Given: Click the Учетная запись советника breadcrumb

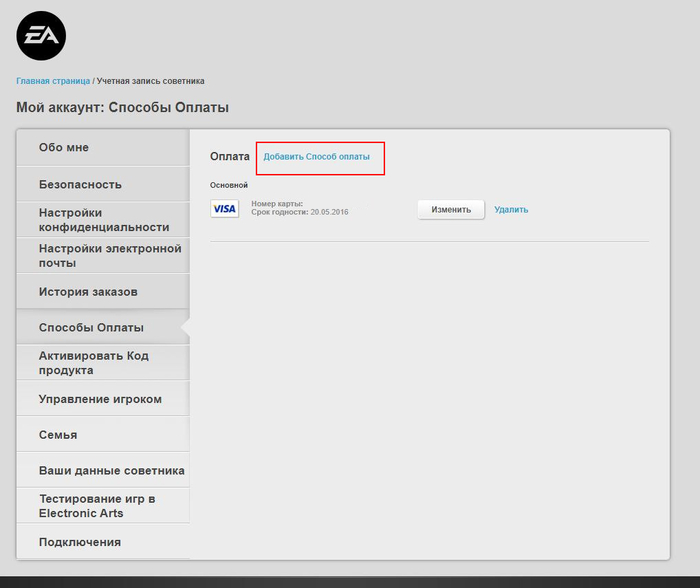Looking at the screenshot, I should coord(151,81).
